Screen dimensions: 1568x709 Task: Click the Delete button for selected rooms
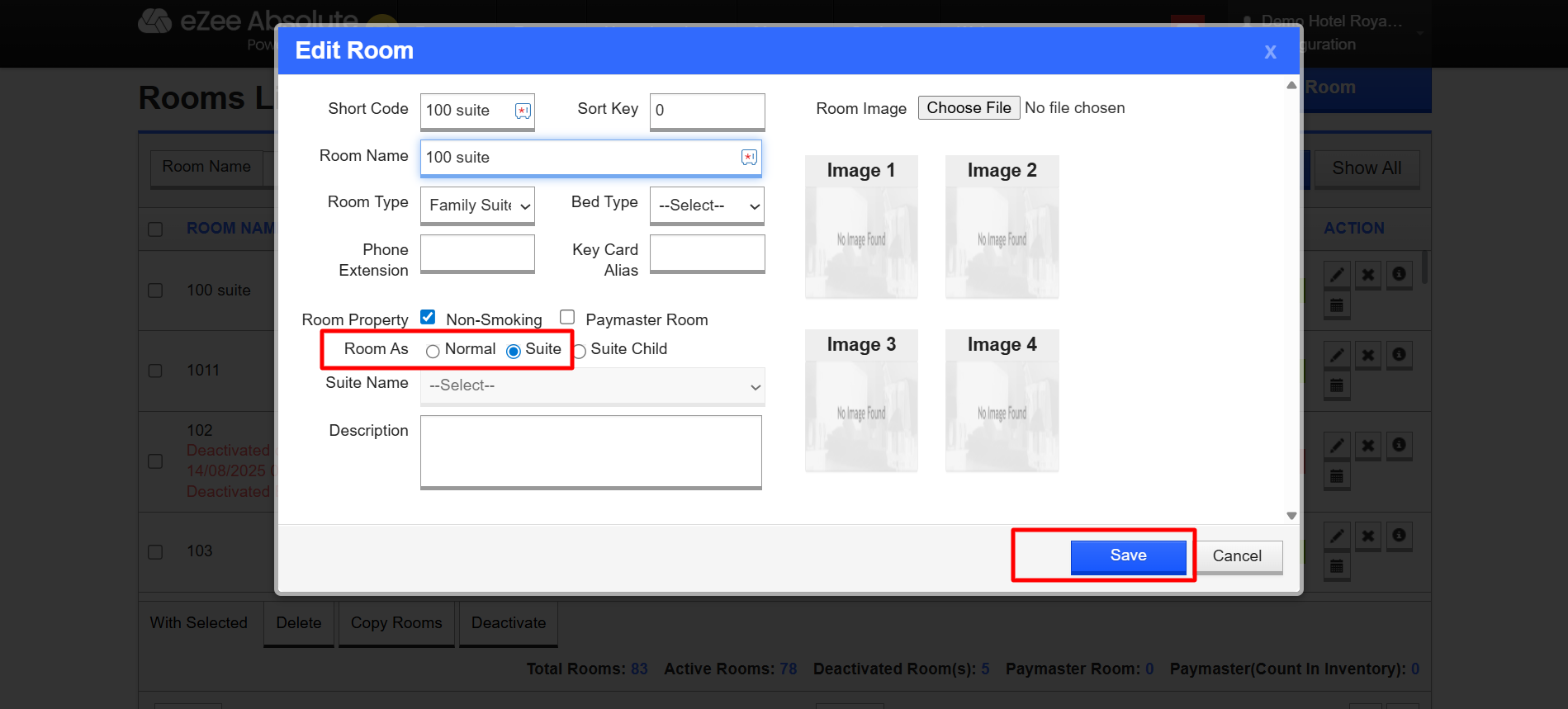tap(299, 624)
